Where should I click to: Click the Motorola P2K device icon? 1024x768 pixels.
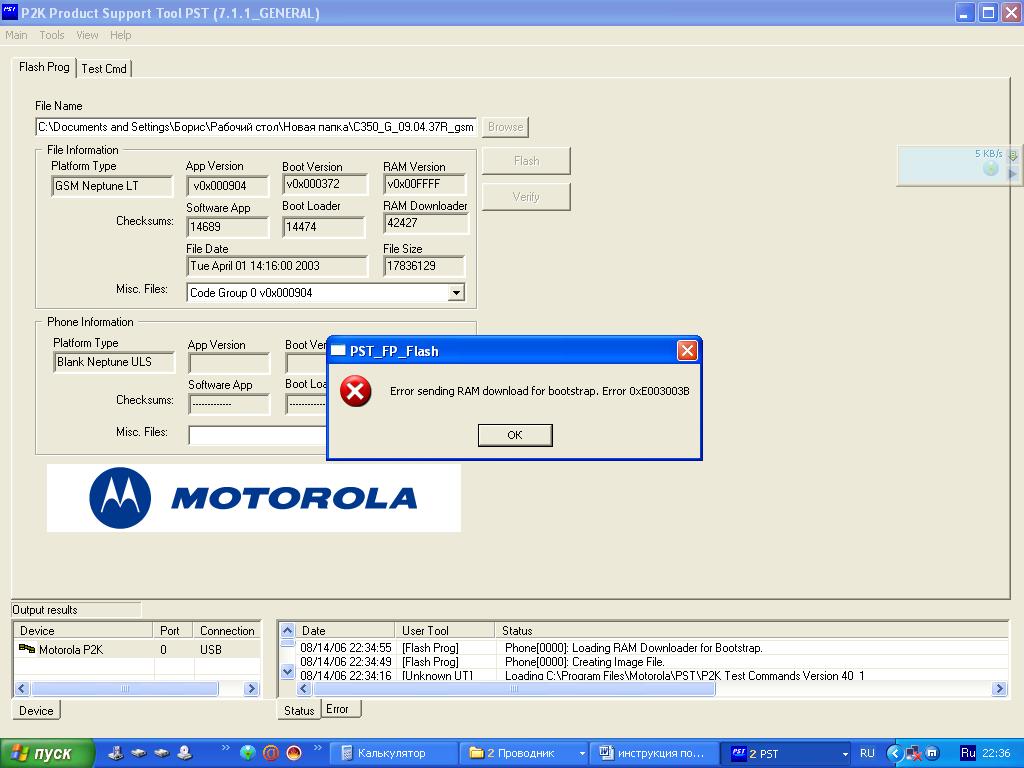click(27, 648)
